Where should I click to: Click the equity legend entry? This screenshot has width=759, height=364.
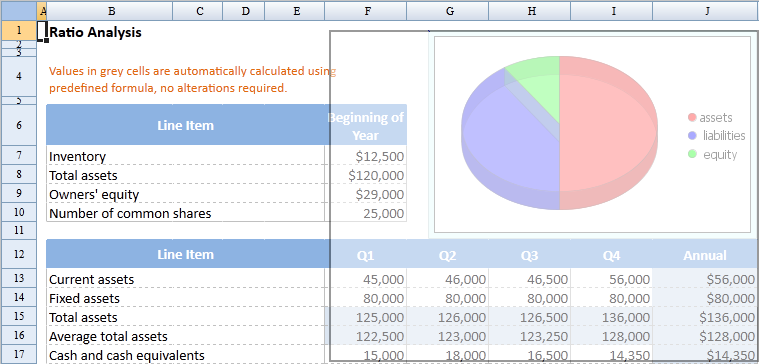pyautogui.click(x=713, y=154)
